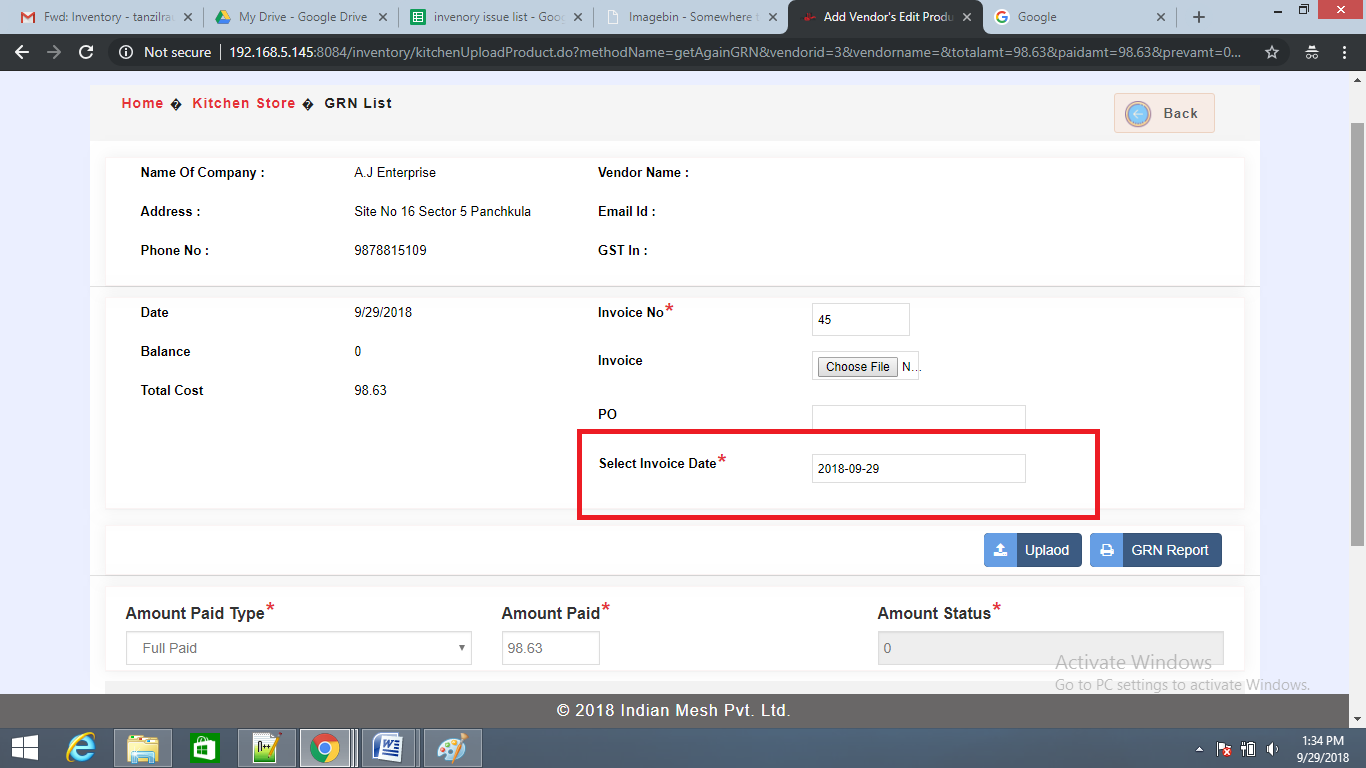The height and width of the screenshot is (768, 1366).
Task: Click the GRN List breadcrumb text
Action: click(x=358, y=103)
